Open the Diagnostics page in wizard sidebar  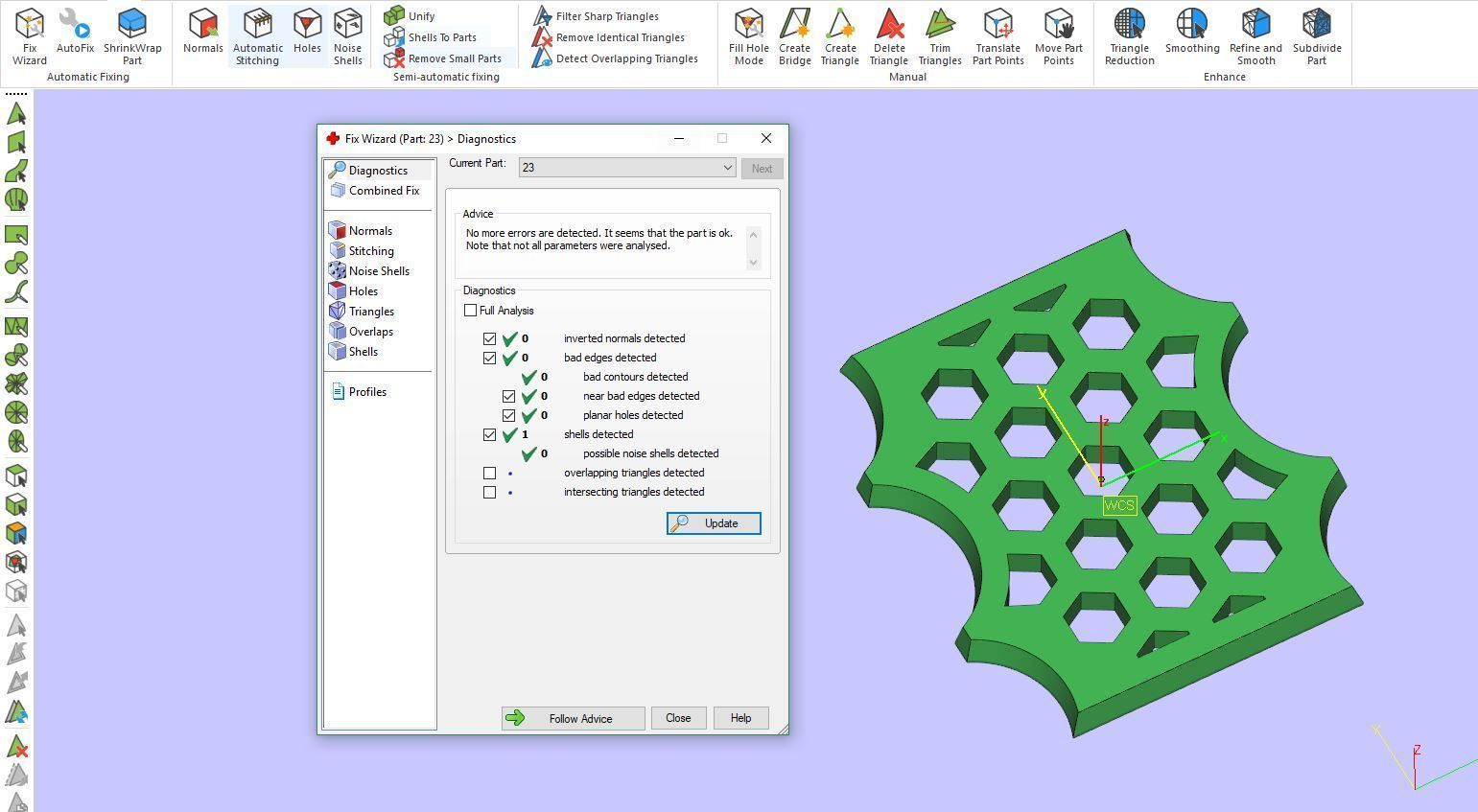point(378,171)
